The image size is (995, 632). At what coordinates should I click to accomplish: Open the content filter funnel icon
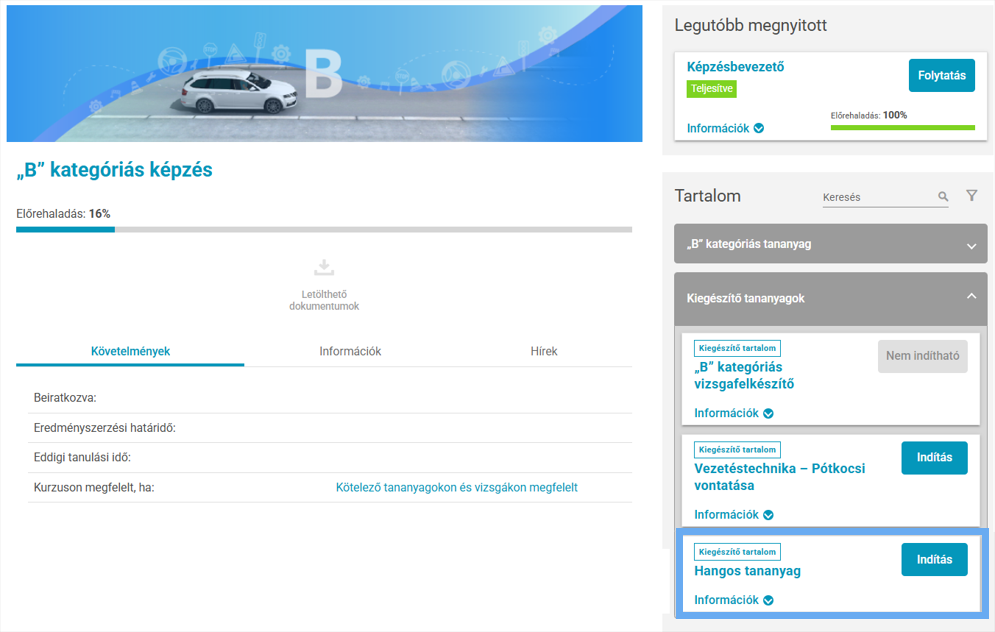point(972,196)
